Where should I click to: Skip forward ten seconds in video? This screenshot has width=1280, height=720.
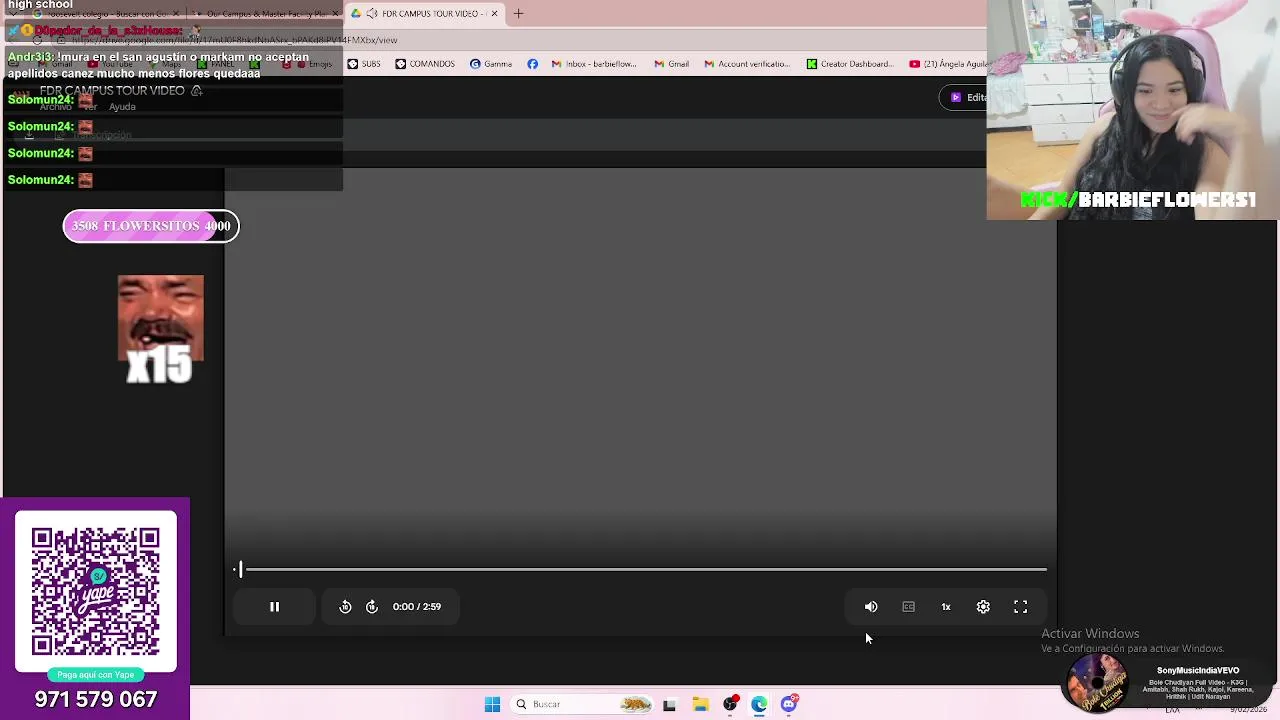pos(372,607)
